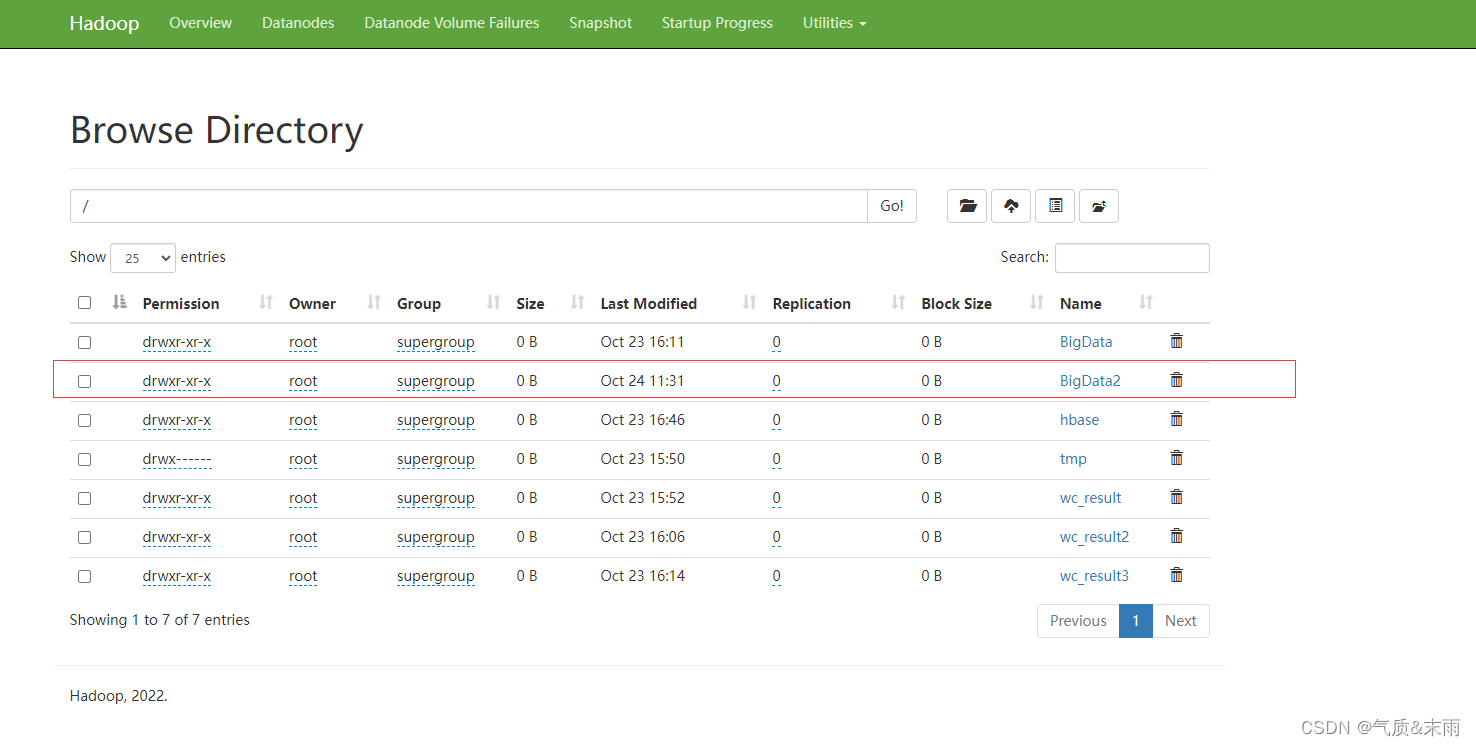
Task: Open the Snapshot nav tab
Action: [600, 23]
